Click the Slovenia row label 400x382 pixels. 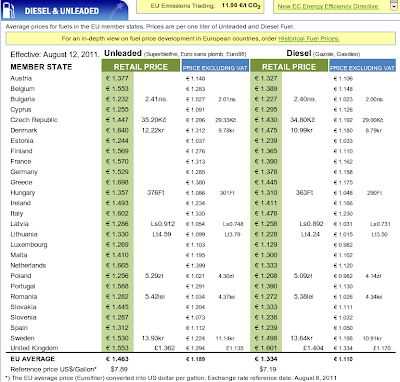pyautogui.click(x=23, y=317)
